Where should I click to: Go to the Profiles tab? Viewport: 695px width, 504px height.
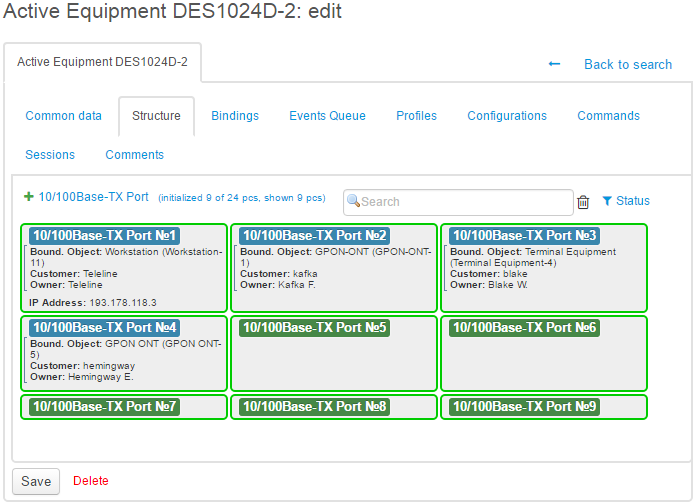(416, 116)
